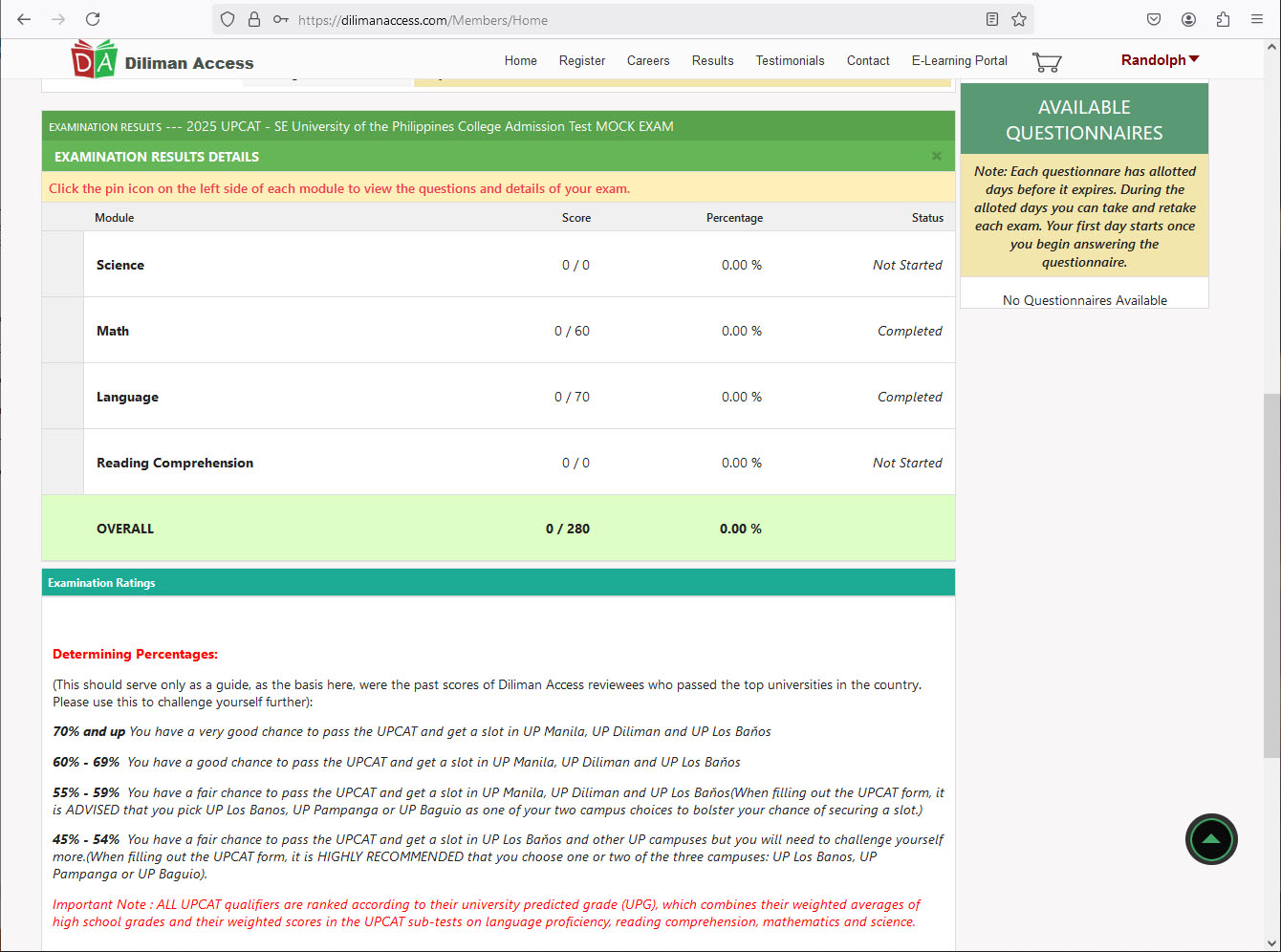Screen dimensions: 1281x952
Task: Open the shopping cart icon
Action: [x=1047, y=62]
